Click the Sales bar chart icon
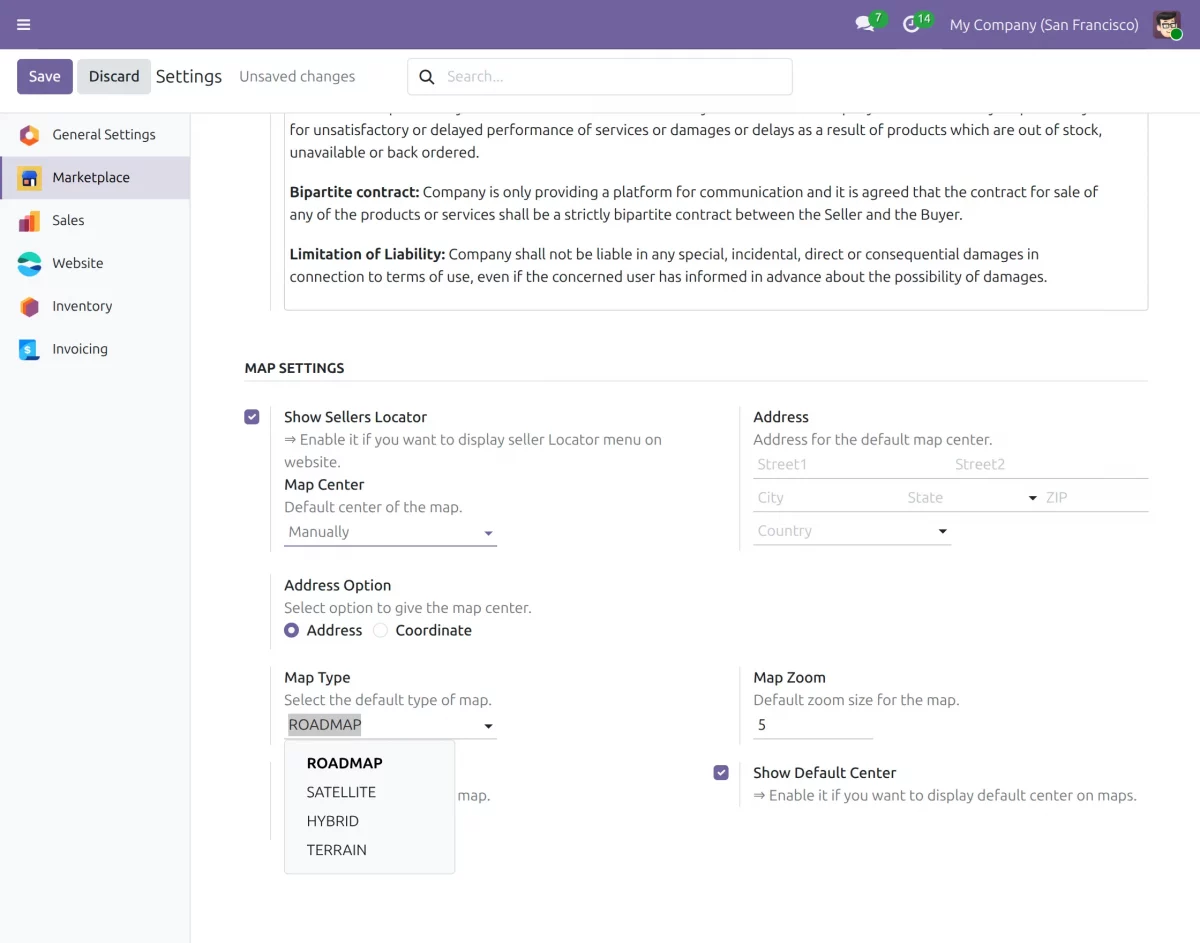The image size is (1200, 943). [30, 221]
